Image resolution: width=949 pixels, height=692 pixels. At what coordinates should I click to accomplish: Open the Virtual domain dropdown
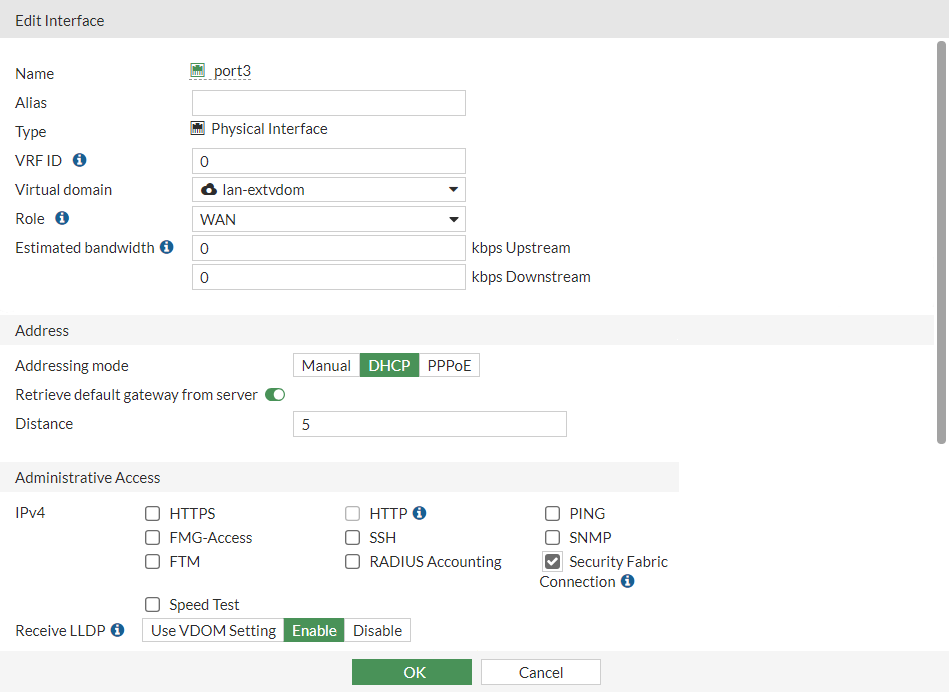[x=328, y=189]
